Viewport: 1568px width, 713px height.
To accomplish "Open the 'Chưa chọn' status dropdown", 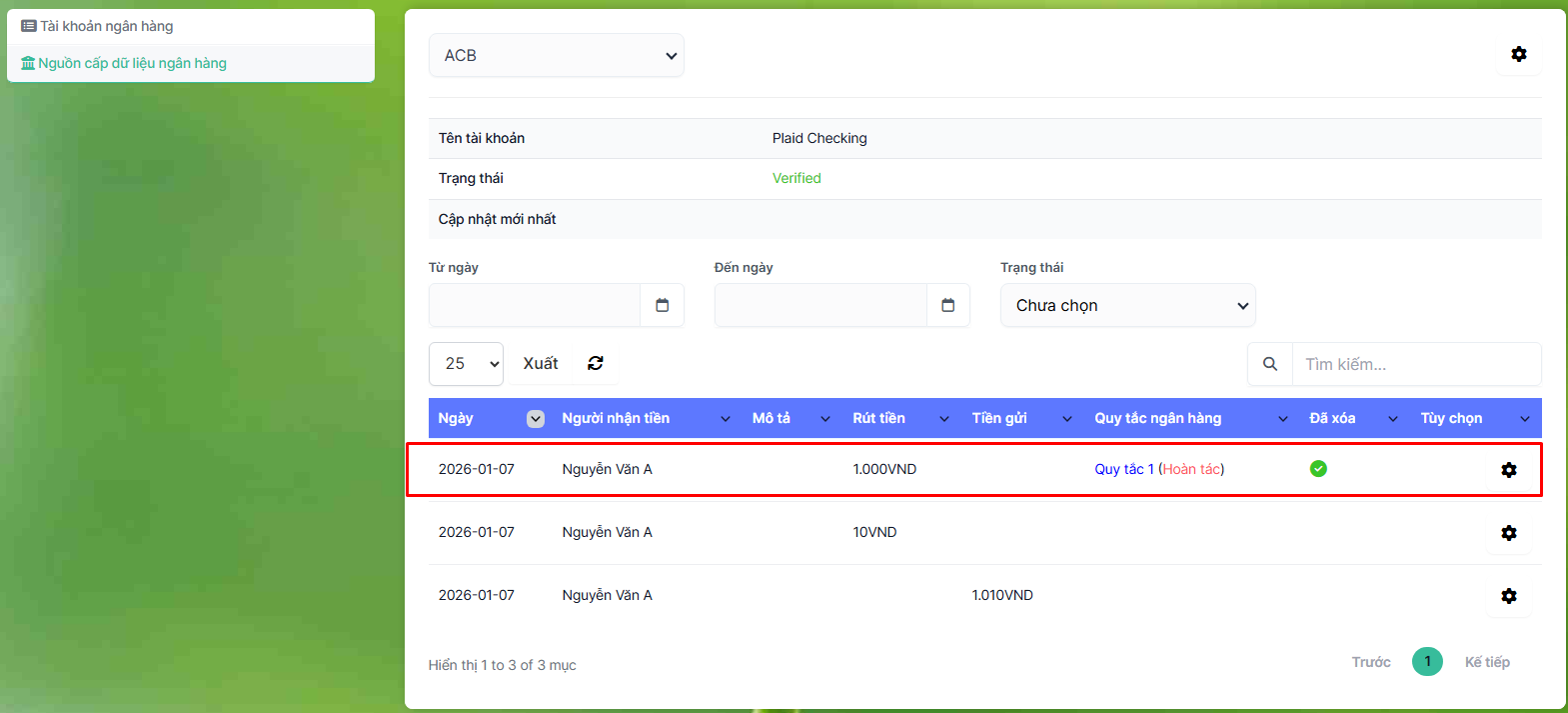I will pyautogui.click(x=1127, y=306).
